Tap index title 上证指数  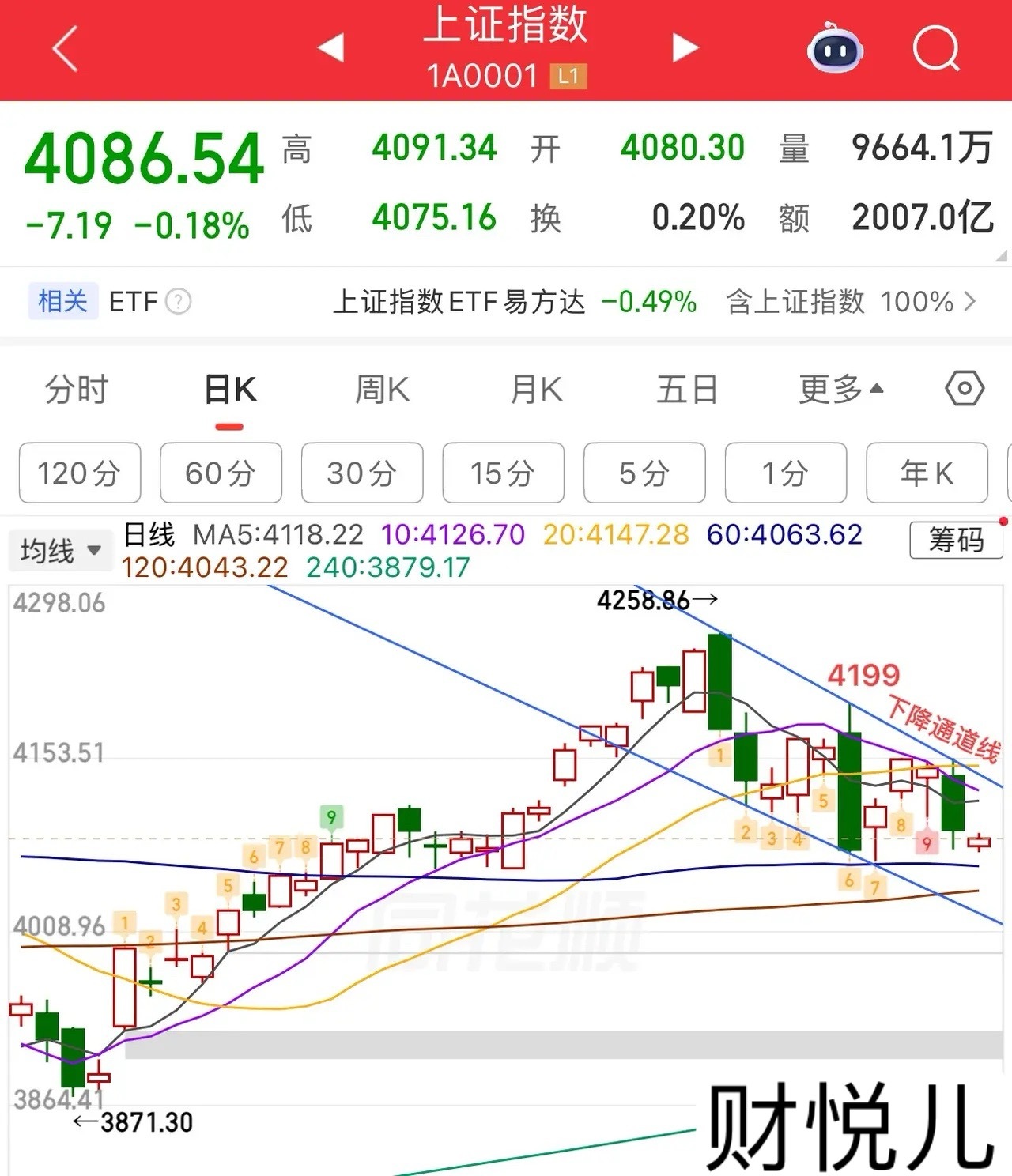506,24
